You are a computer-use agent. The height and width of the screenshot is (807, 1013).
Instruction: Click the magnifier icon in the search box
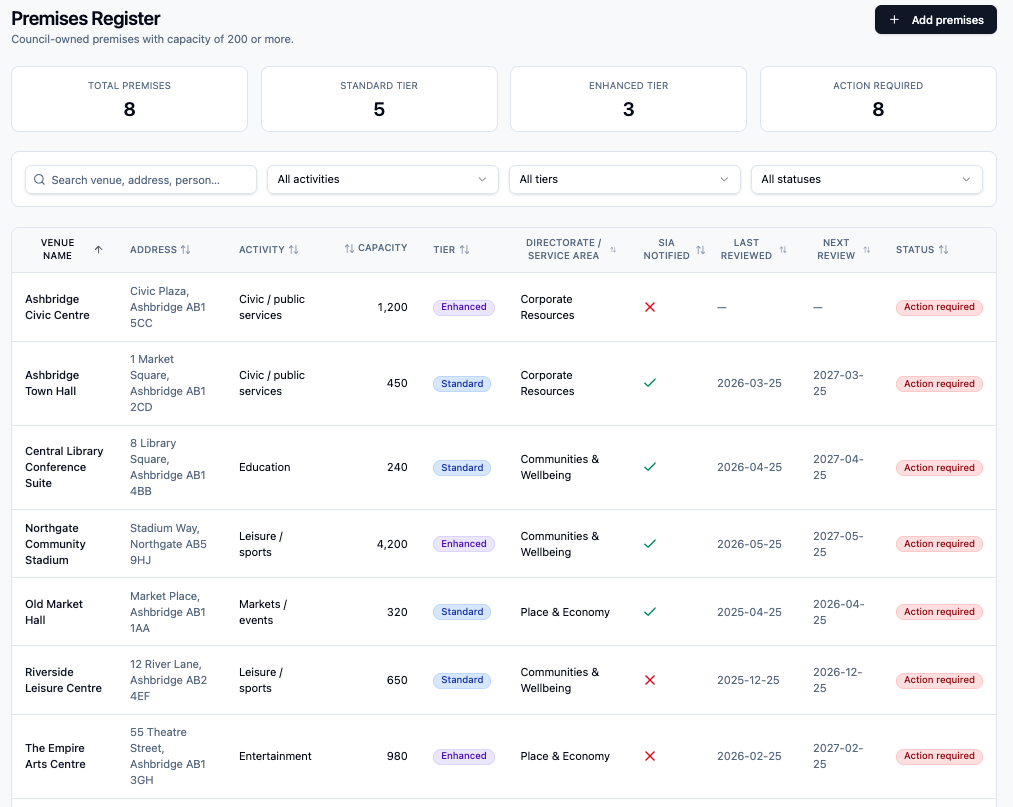coord(39,180)
